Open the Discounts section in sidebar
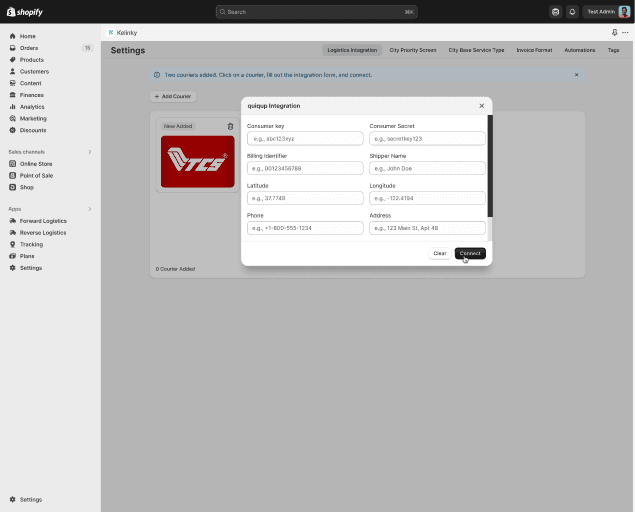The width and height of the screenshot is (635, 512). pyautogui.click(x=33, y=130)
